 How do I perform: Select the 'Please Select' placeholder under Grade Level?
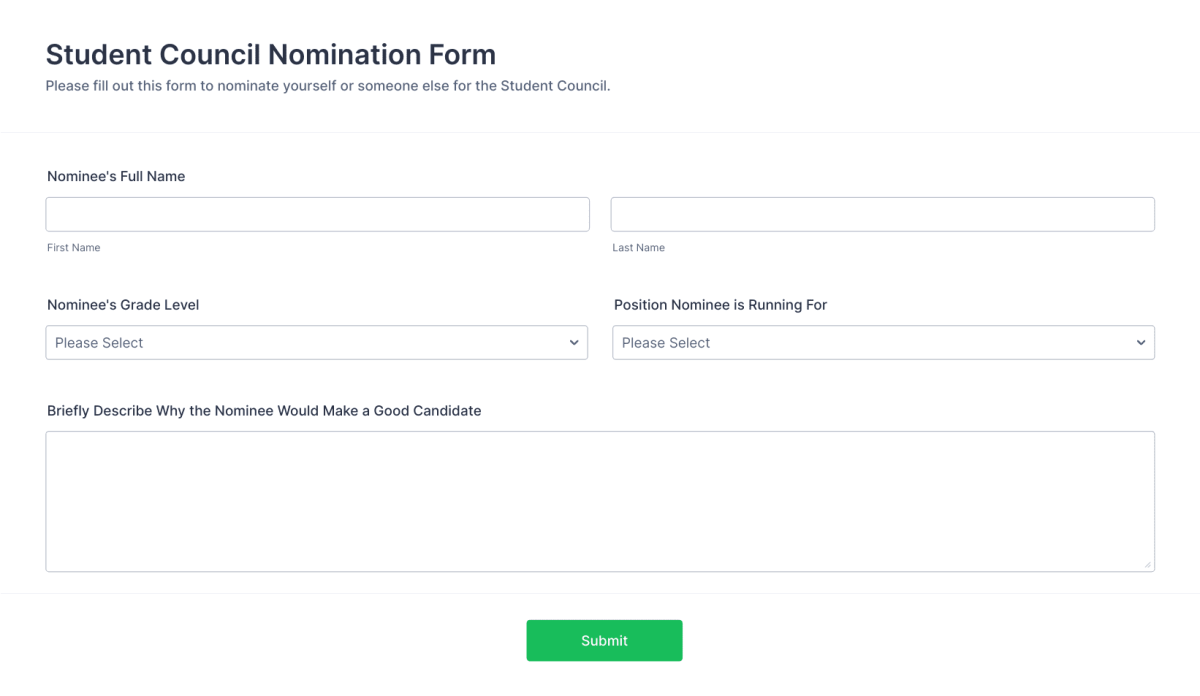(x=98, y=342)
